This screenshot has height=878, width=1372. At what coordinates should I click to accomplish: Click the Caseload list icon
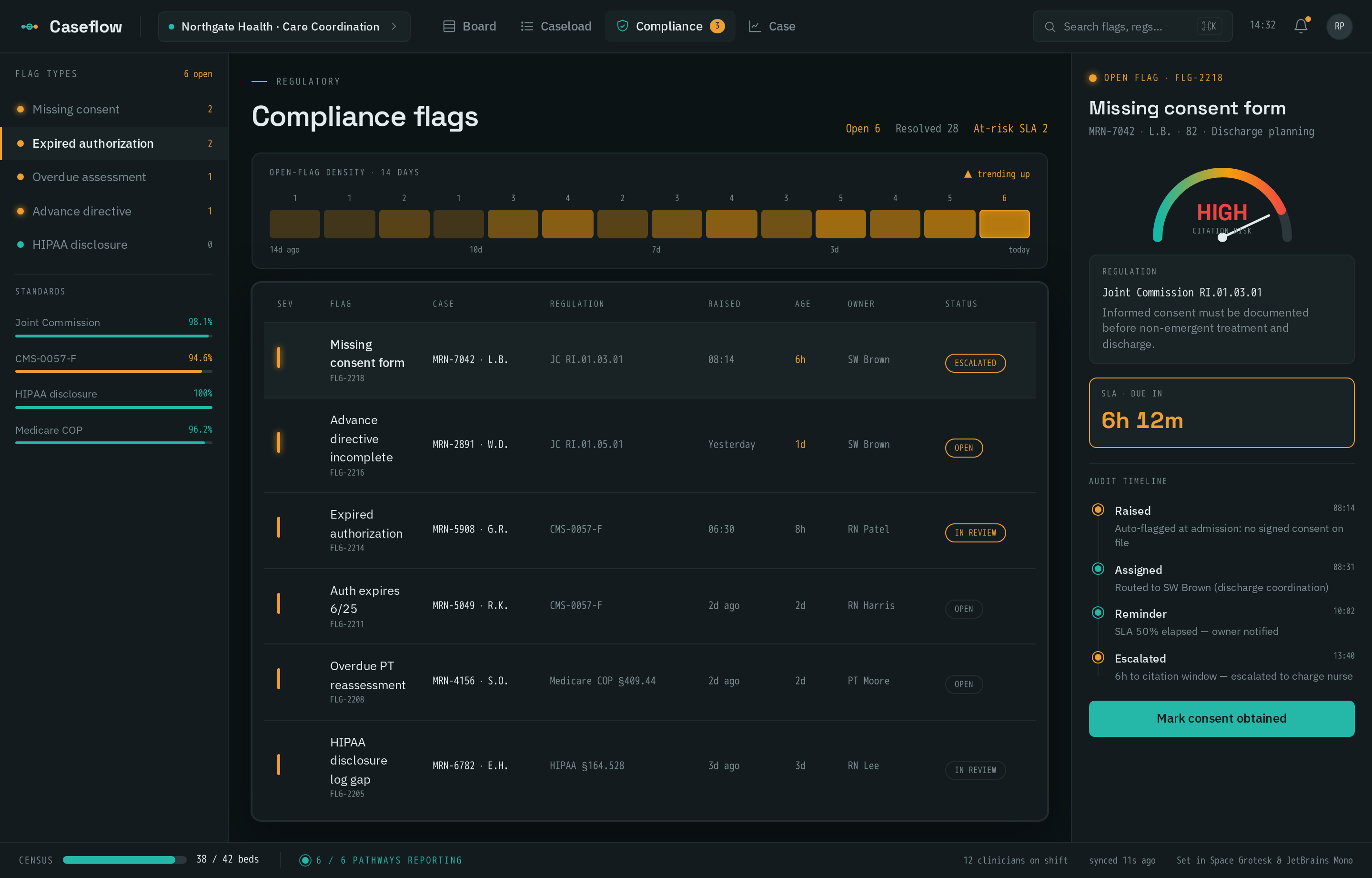(x=527, y=26)
